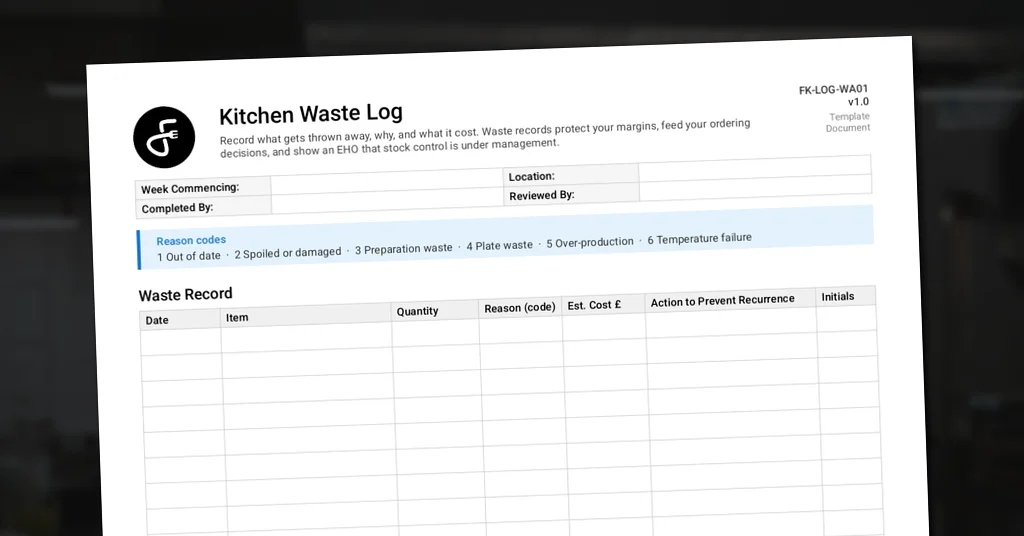Click the '3 Preparation waste' reason code

pos(404,249)
